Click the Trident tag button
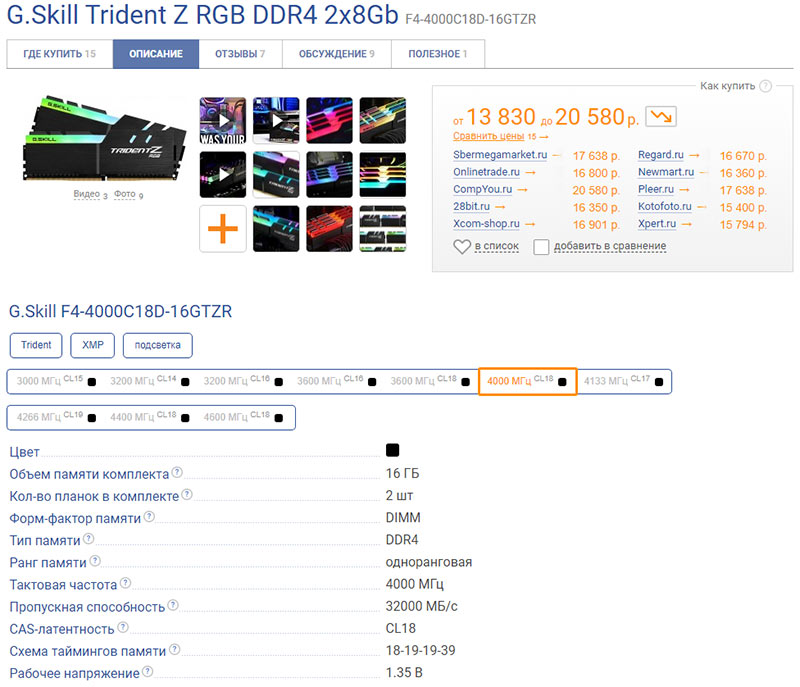Screen dimensions: 800x687 36,345
